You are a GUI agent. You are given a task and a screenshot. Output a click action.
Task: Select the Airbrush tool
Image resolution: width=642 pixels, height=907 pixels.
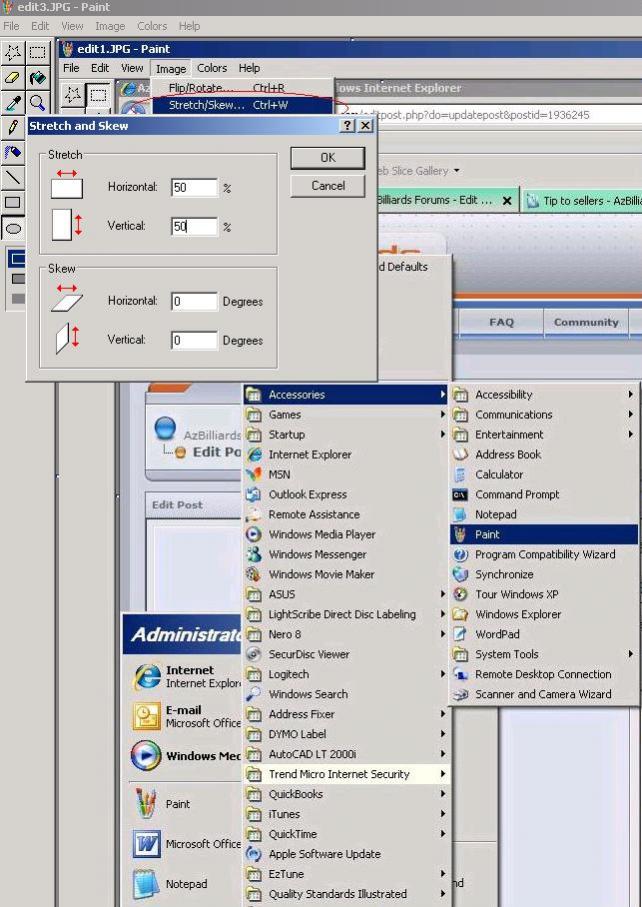pos(13,153)
